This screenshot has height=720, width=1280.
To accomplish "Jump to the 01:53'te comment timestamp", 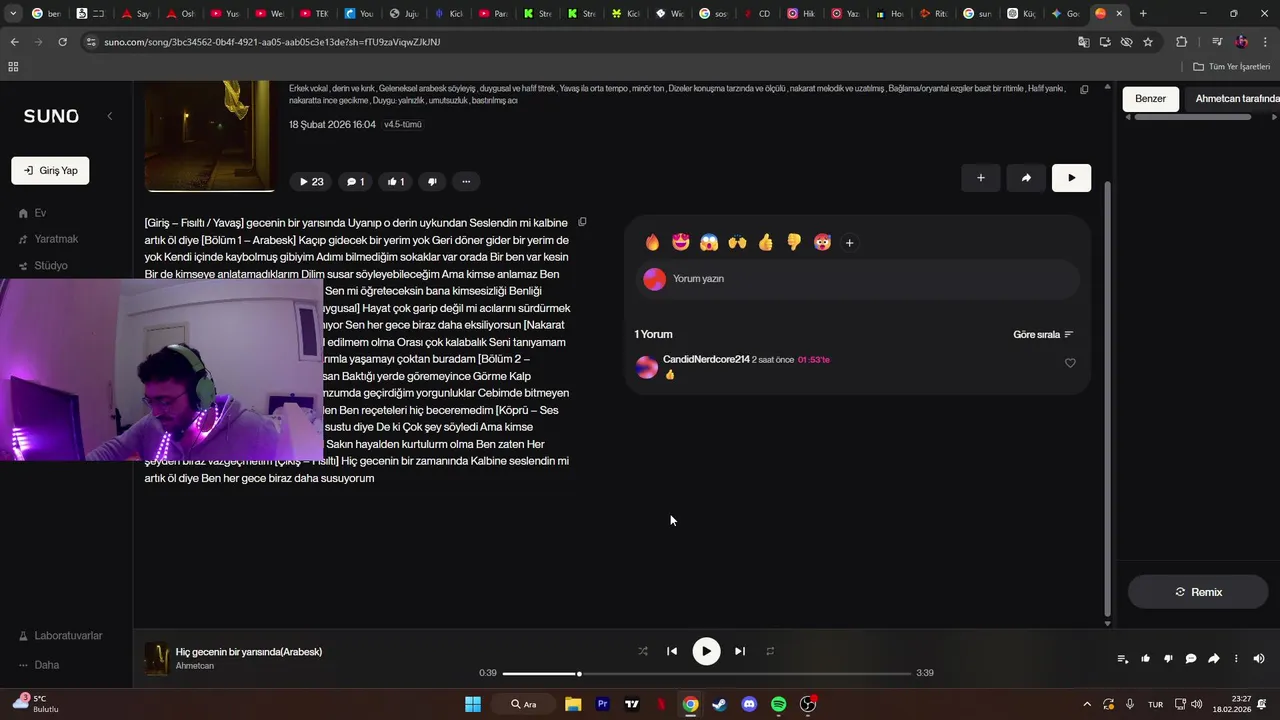I will [814, 360].
